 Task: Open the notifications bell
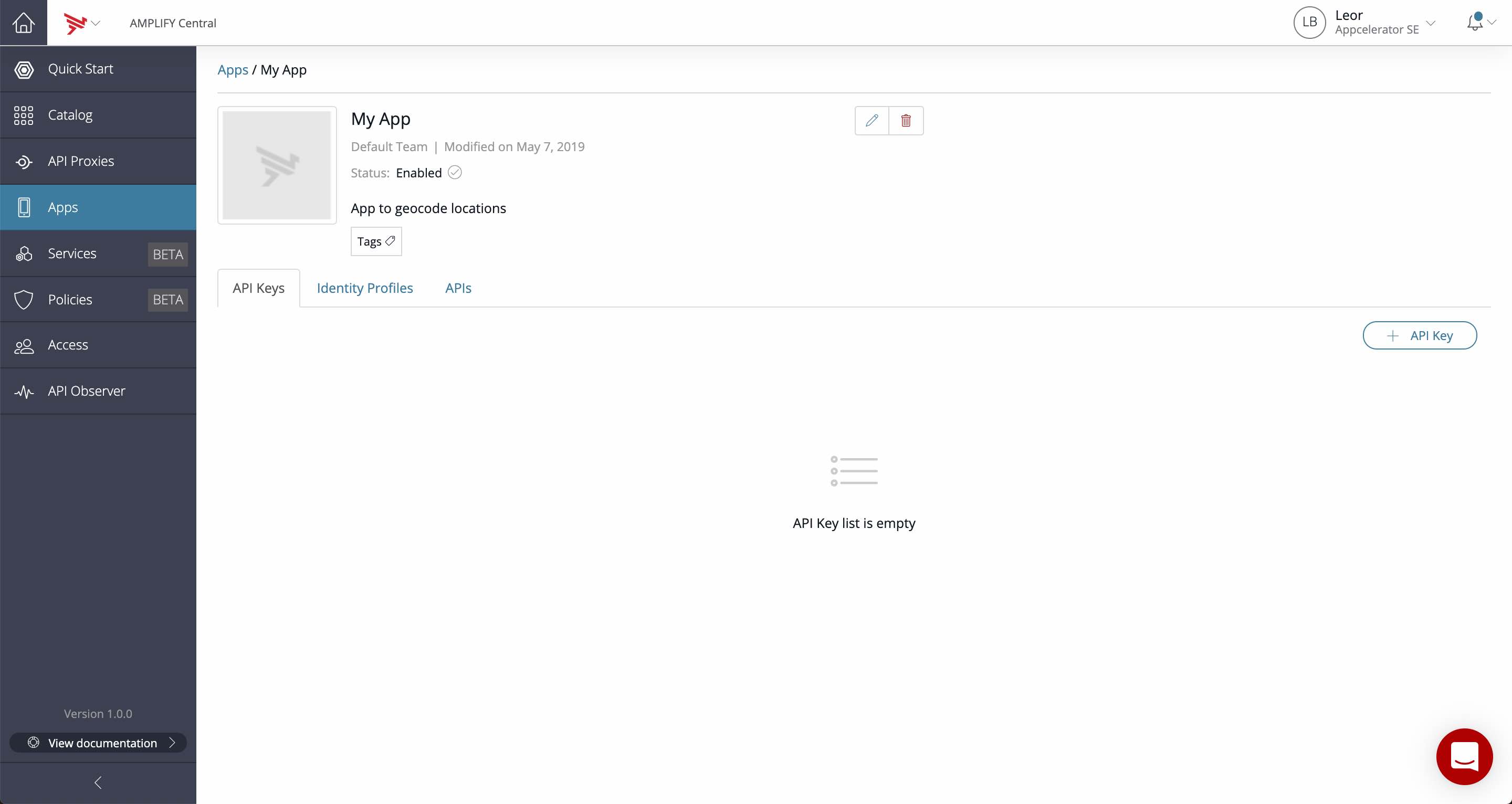[1474, 22]
